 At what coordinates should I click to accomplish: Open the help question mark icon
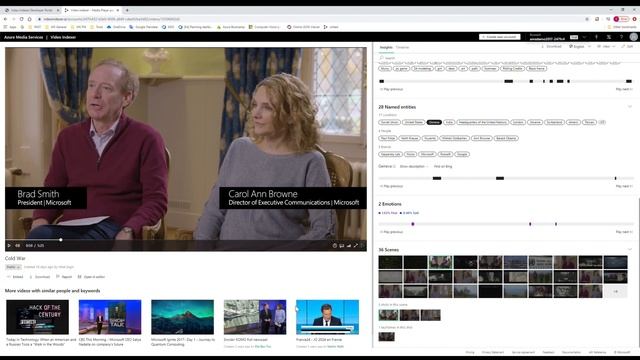pos(621,37)
